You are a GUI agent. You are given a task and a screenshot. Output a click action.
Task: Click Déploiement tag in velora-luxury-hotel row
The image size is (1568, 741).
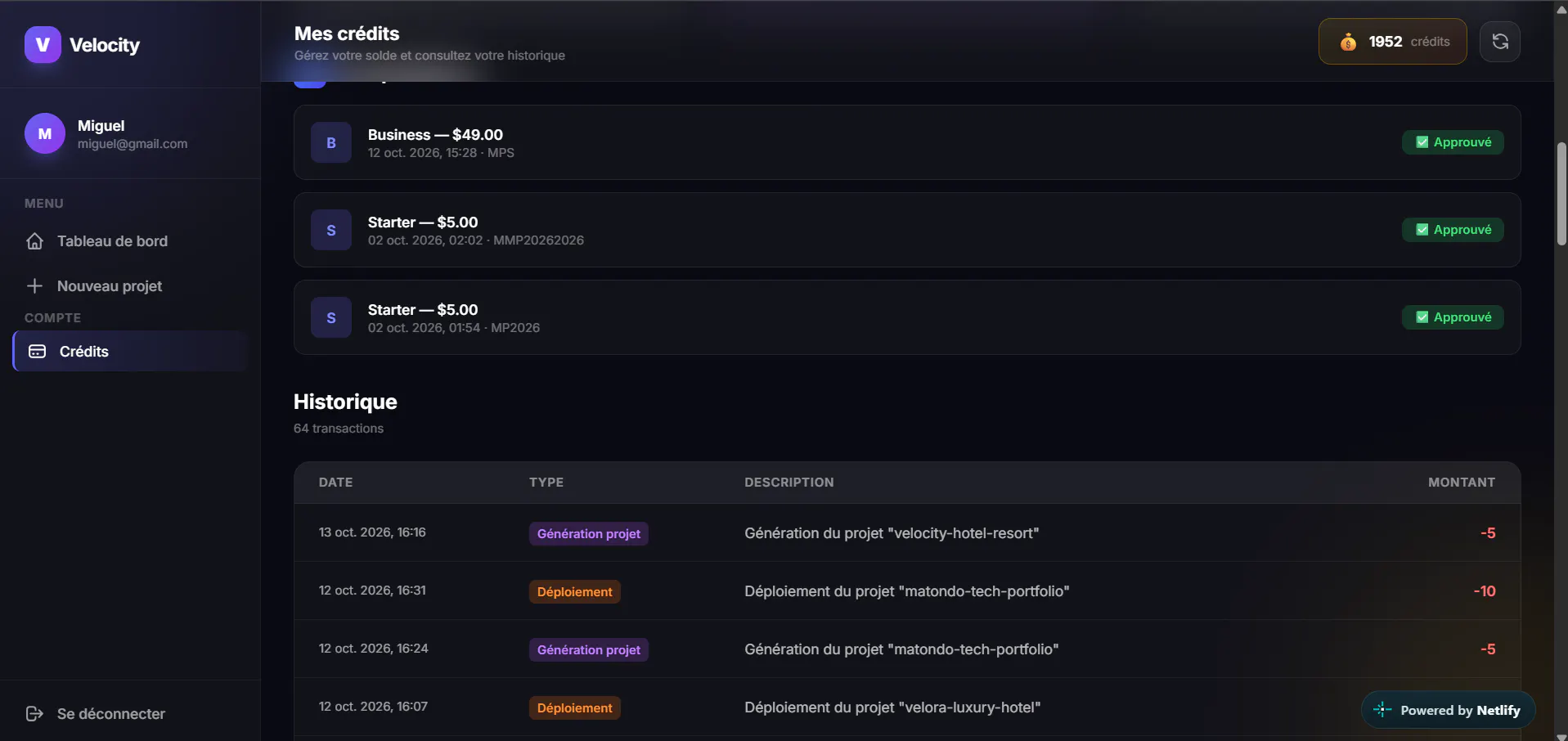pos(575,708)
